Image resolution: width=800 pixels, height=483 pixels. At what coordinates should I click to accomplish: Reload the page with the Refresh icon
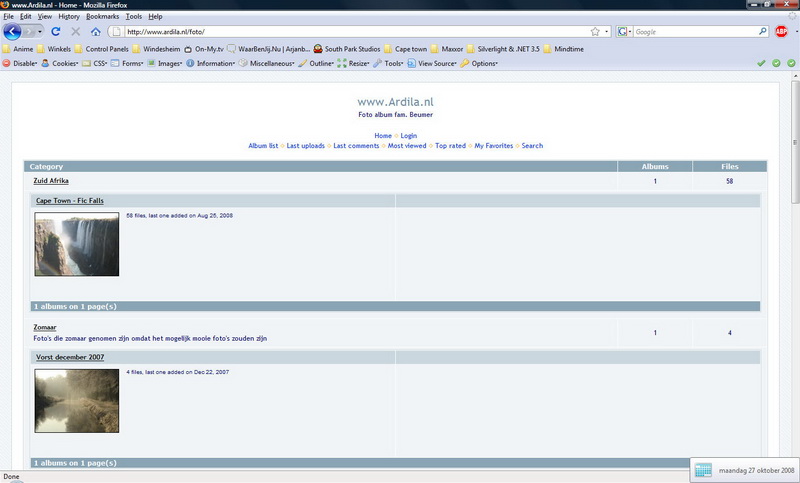pyautogui.click(x=56, y=32)
